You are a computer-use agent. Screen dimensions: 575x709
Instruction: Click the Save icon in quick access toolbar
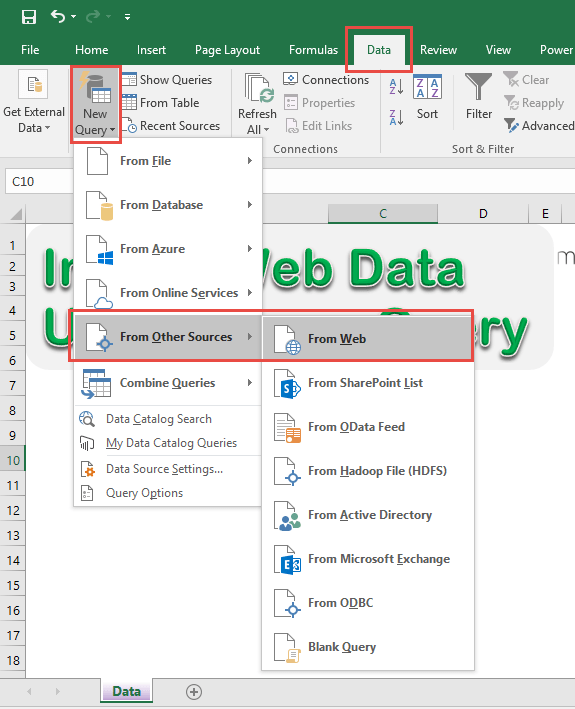pos(29,17)
